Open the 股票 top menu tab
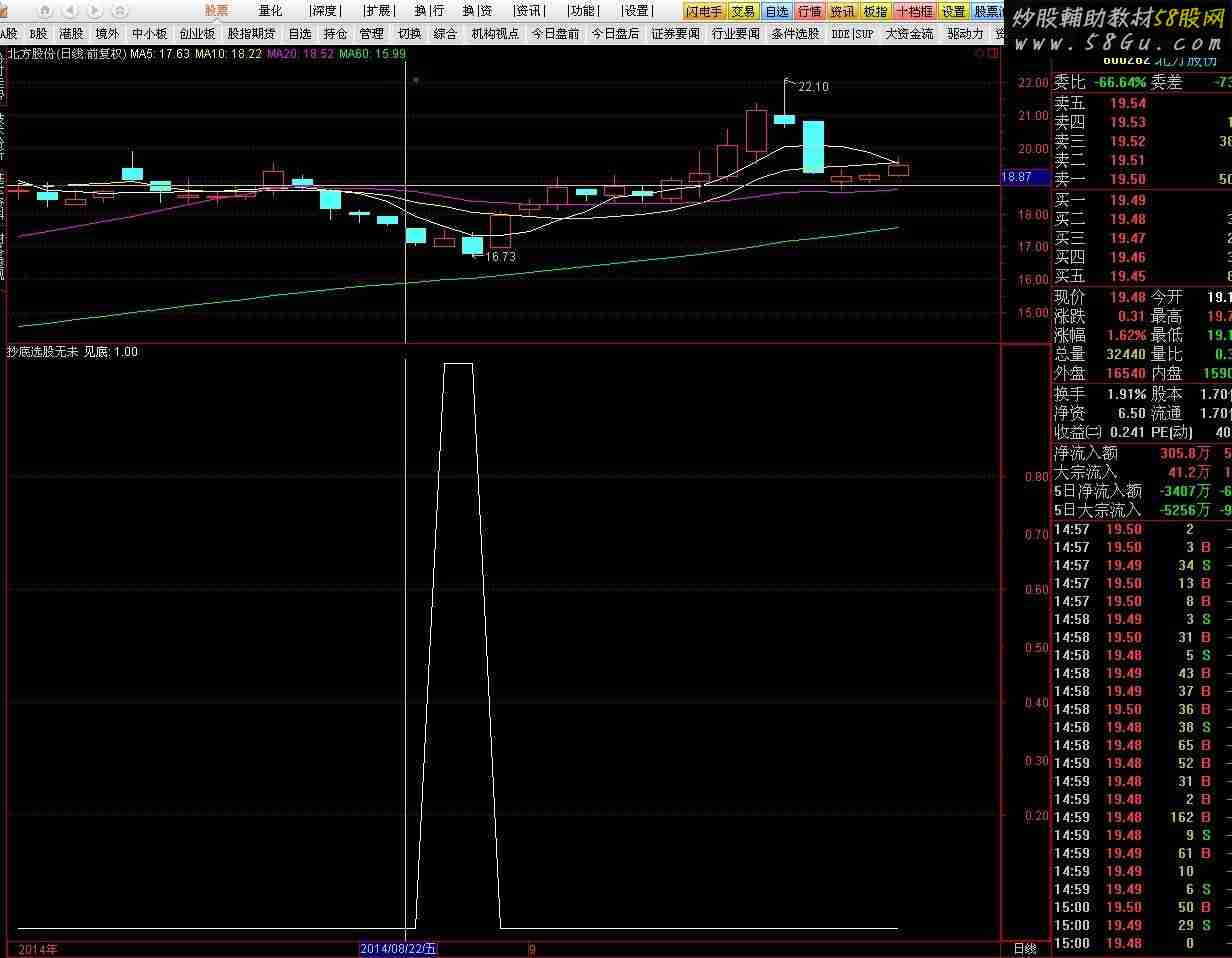 [216, 11]
